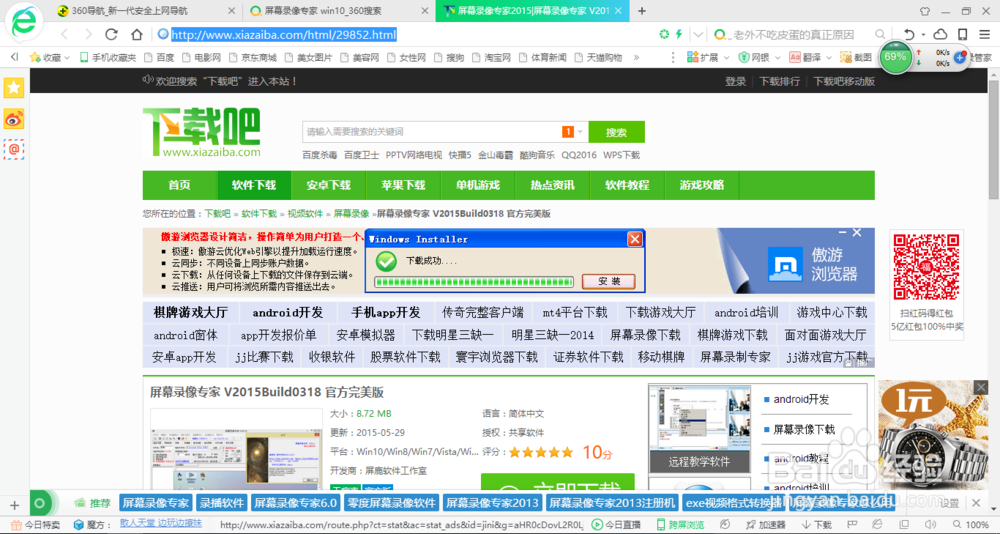
Task: Select 软件下载 in the green navigation
Action: 254,185
